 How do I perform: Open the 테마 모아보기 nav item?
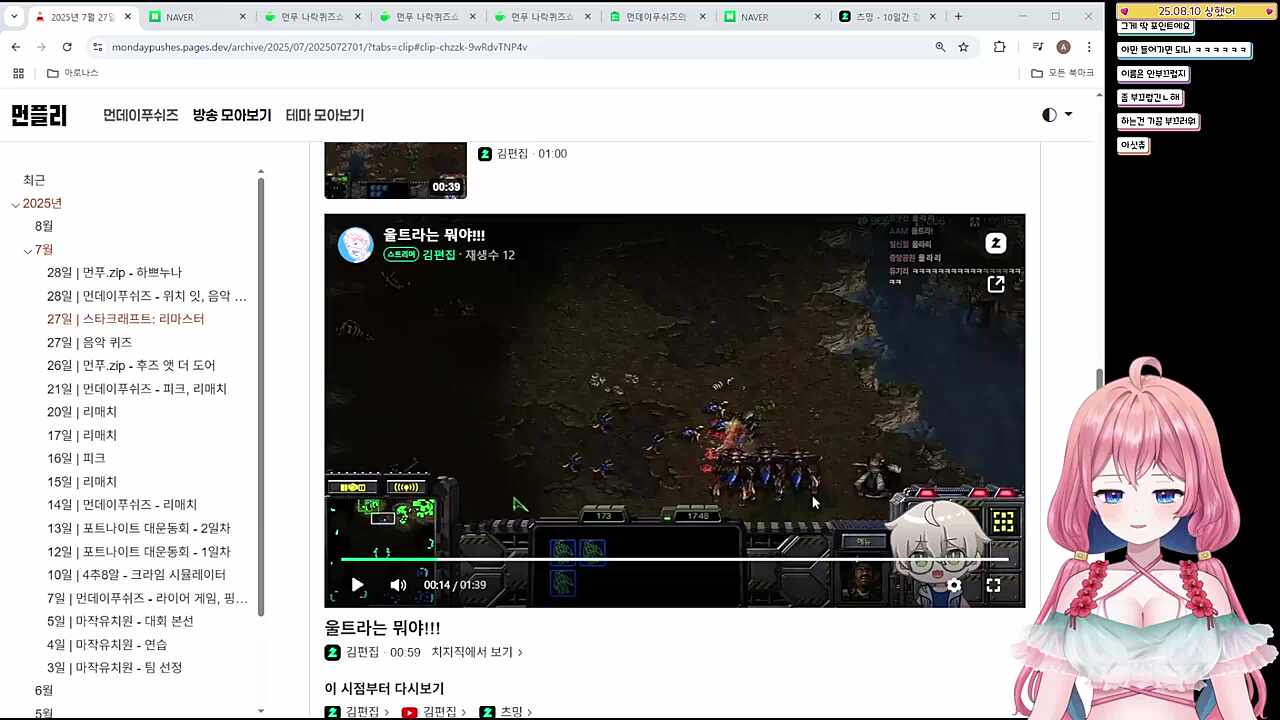(x=325, y=115)
